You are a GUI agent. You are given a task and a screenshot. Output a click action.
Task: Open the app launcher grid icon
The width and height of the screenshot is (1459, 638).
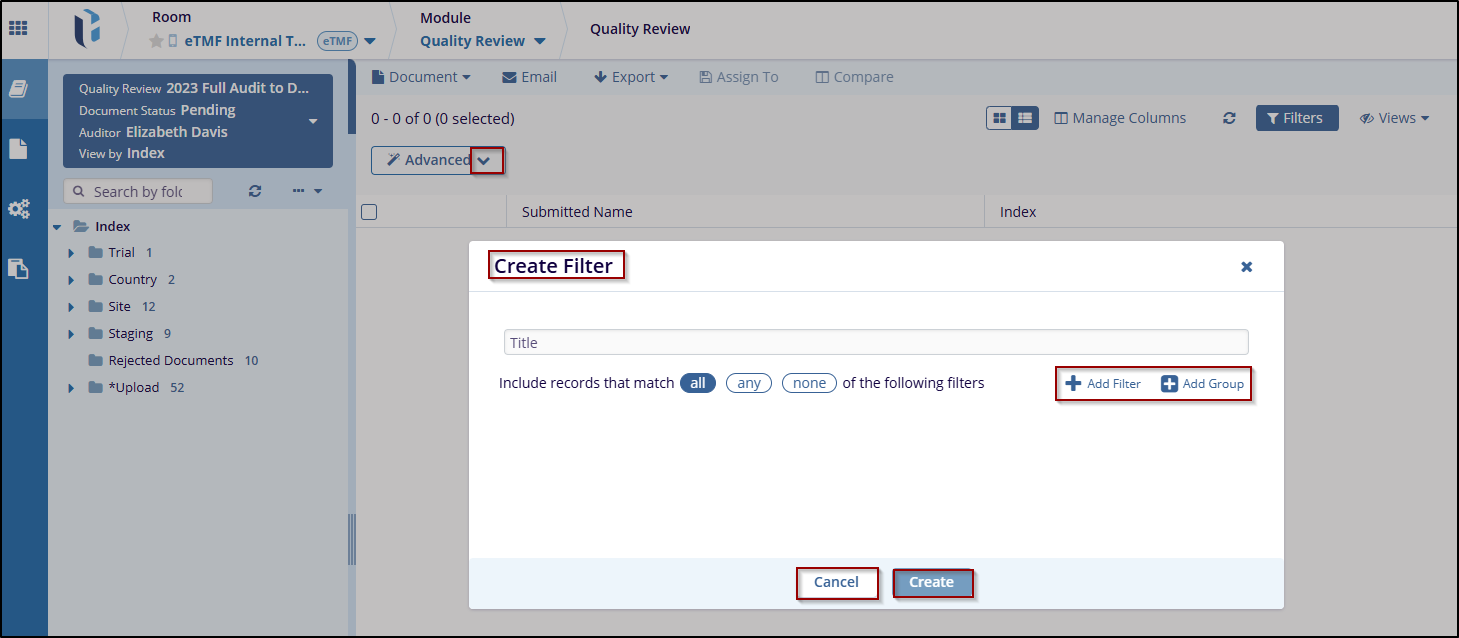tap(18, 28)
